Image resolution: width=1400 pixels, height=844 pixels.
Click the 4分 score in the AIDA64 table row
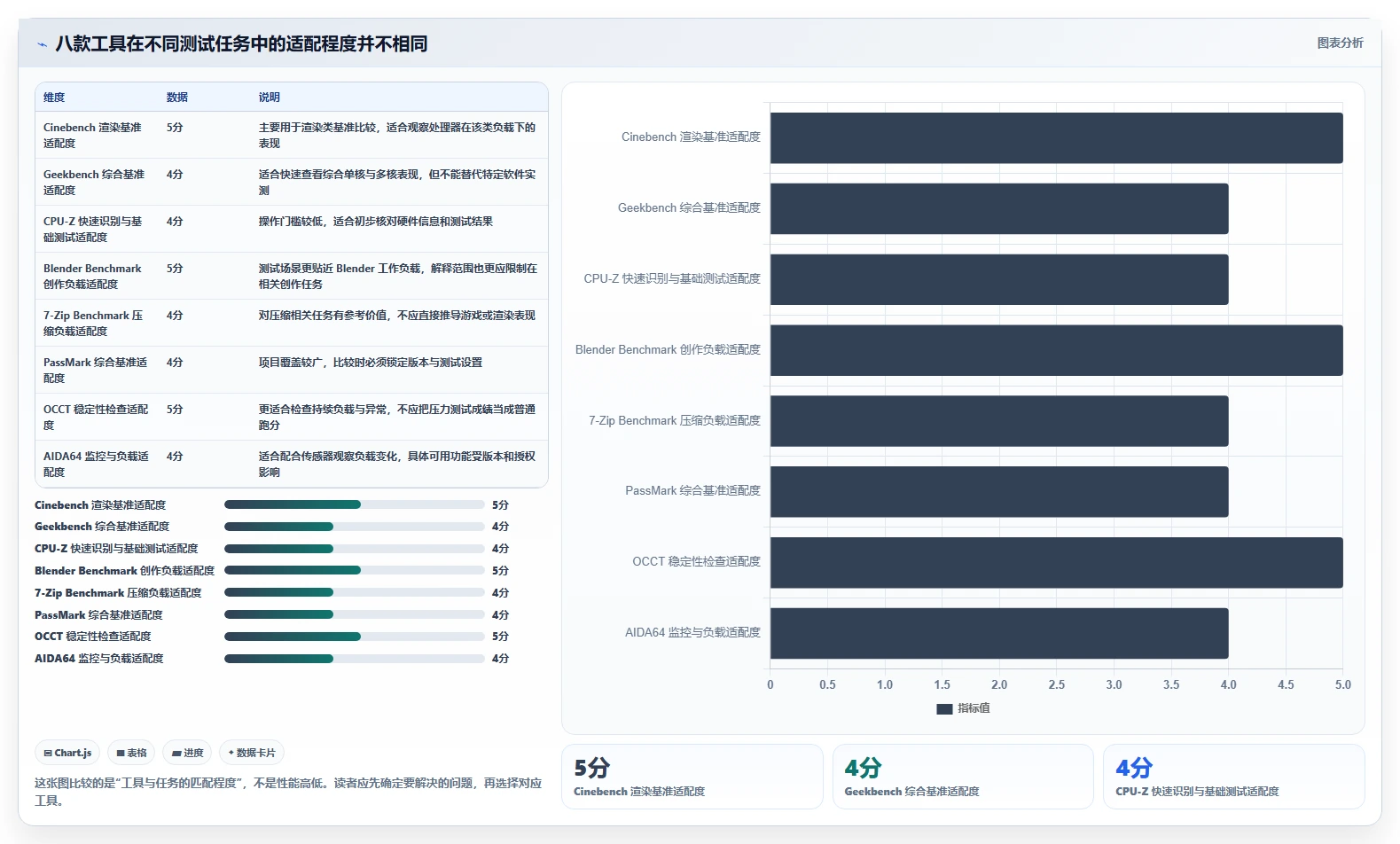pos(175,457)
